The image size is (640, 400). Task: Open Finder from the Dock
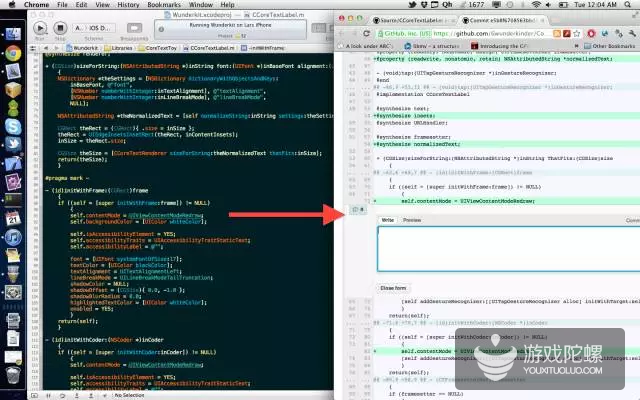13,35
